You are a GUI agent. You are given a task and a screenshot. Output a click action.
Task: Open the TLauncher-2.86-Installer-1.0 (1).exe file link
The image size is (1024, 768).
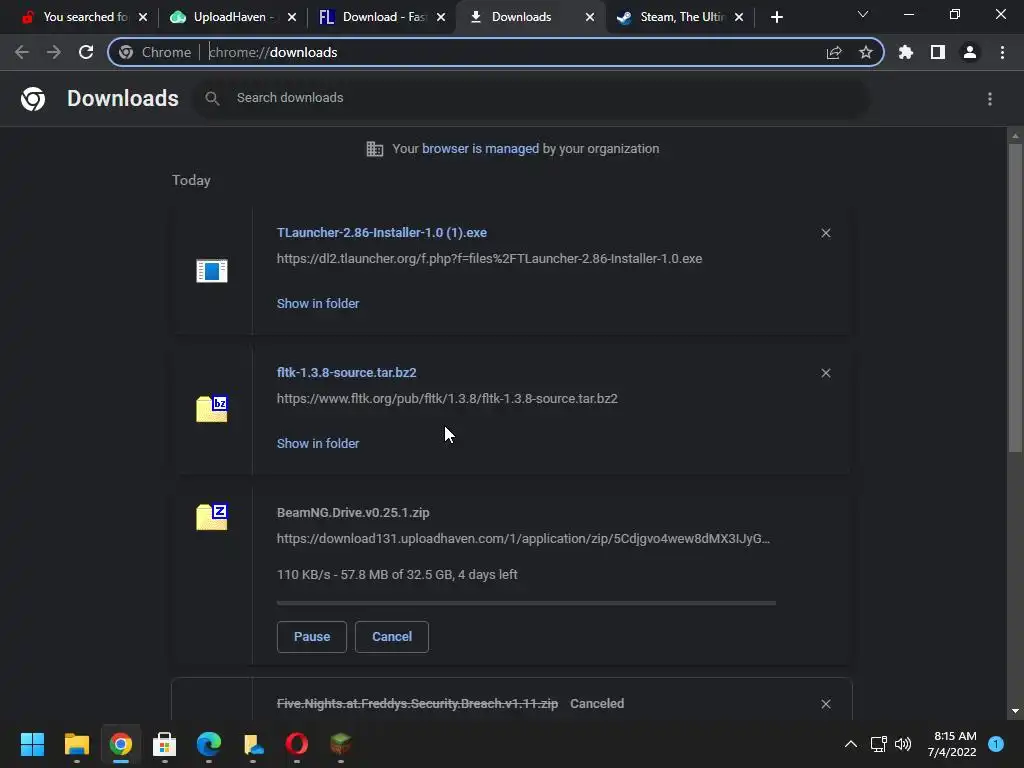click(x=381, y=232)
